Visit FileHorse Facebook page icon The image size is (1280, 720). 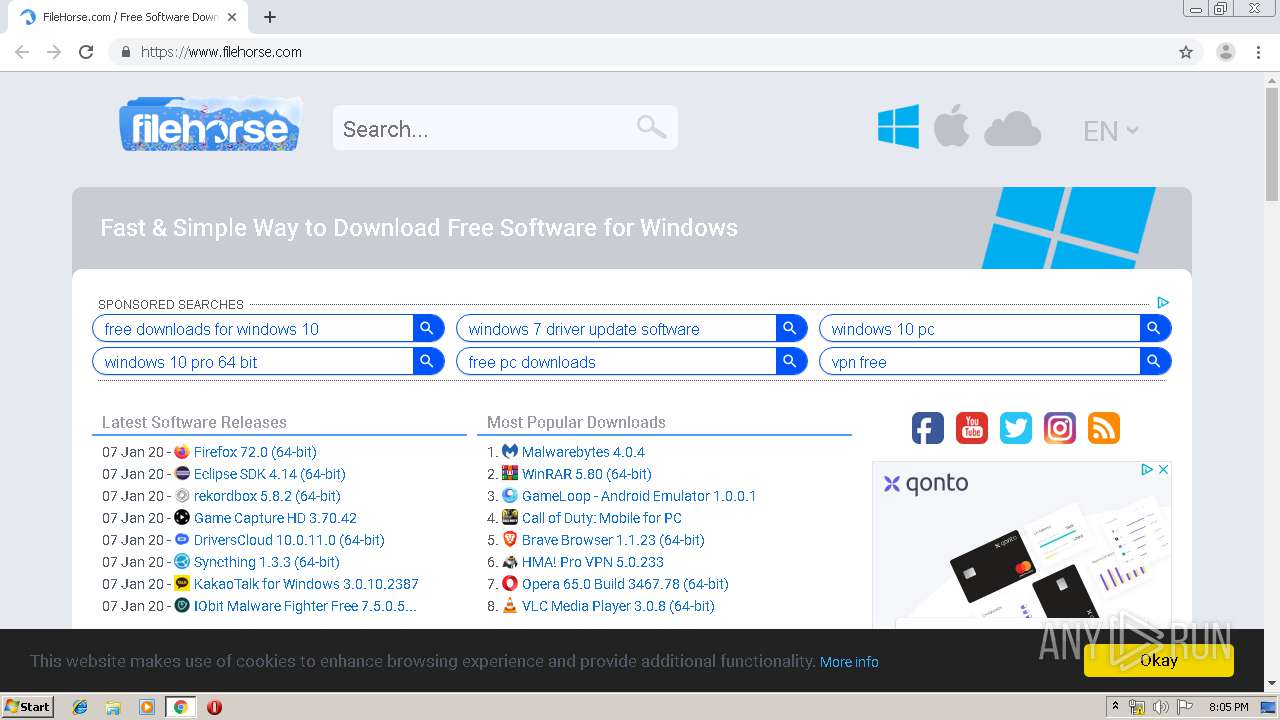pyautogui.click(x=928, y=428)
